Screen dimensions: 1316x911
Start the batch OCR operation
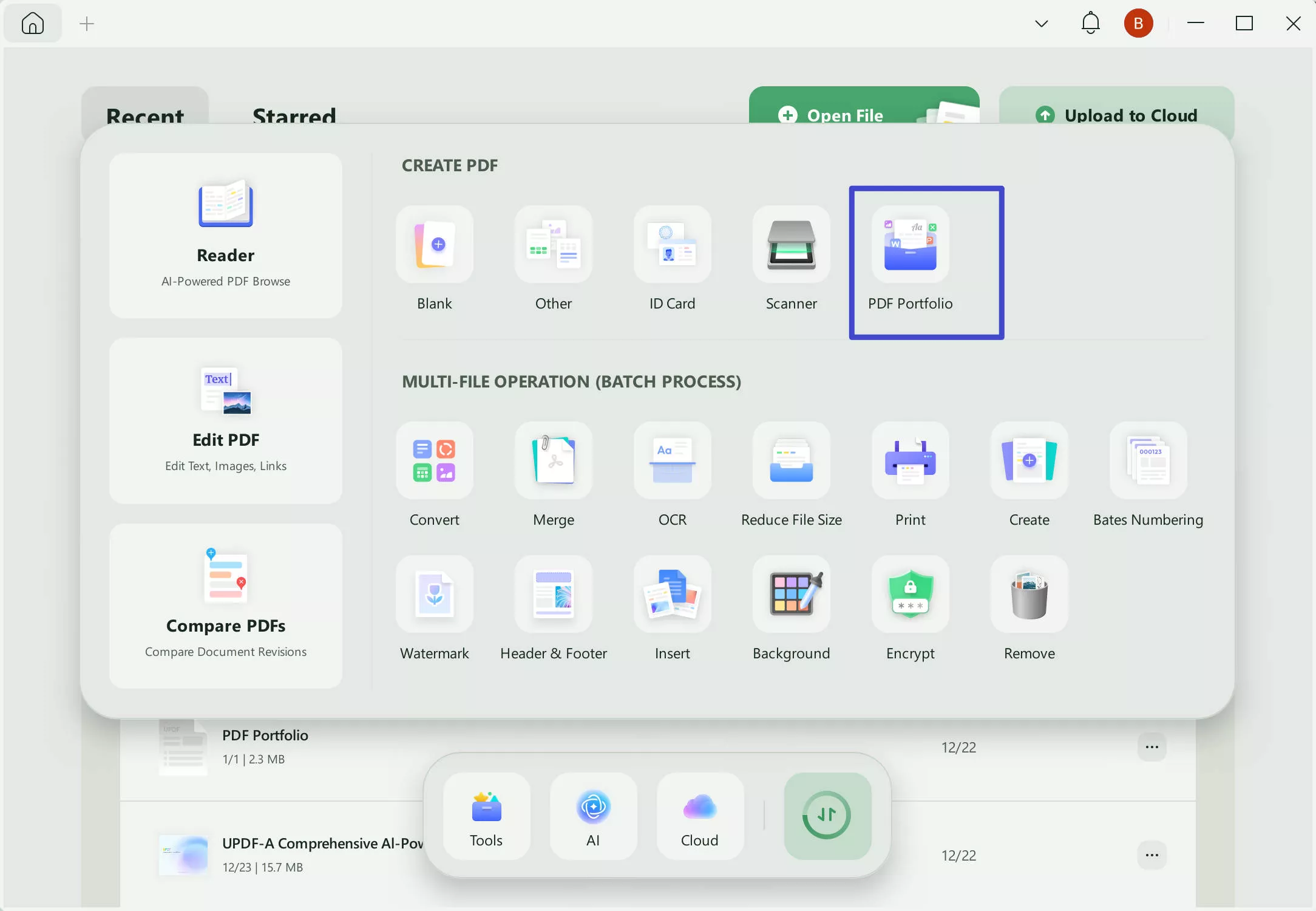pyautogui.click(x=672, y=460)
